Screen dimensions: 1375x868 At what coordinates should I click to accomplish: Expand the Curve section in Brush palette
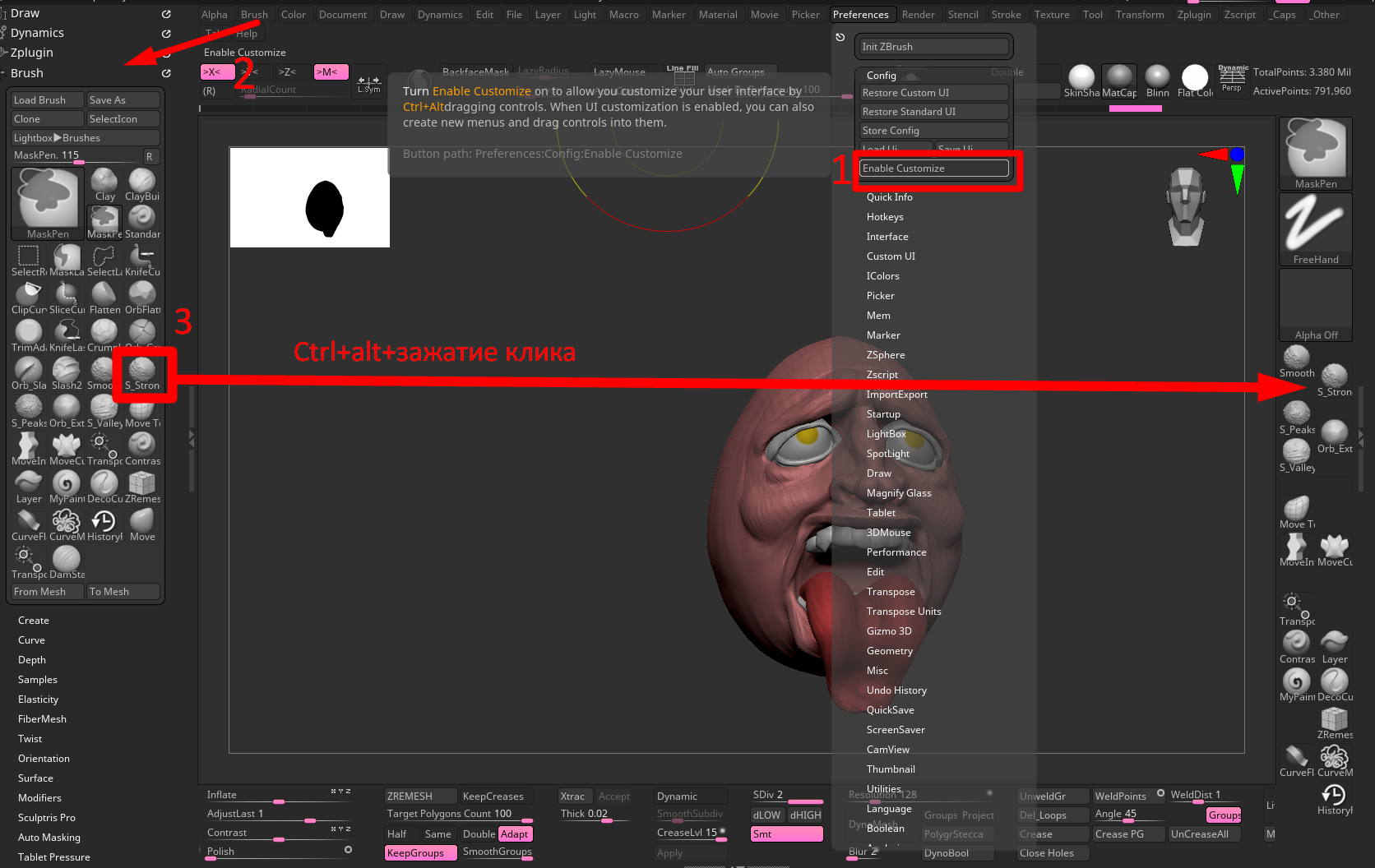click(32, 640)
